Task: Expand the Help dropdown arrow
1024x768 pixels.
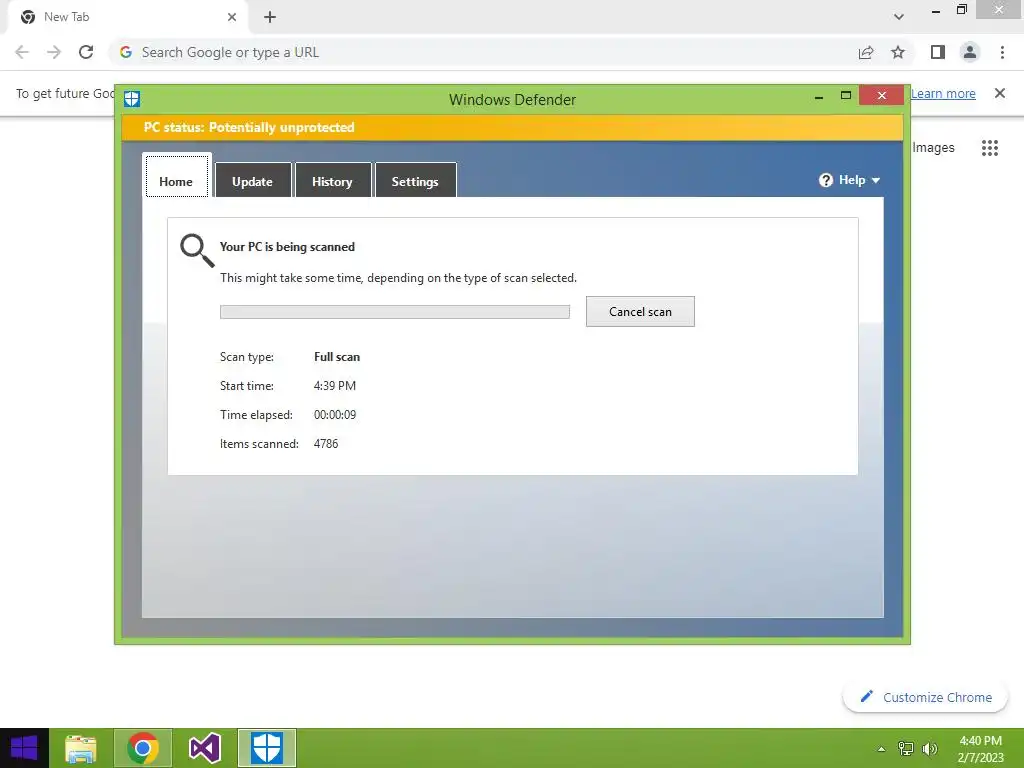Action: 876,180
